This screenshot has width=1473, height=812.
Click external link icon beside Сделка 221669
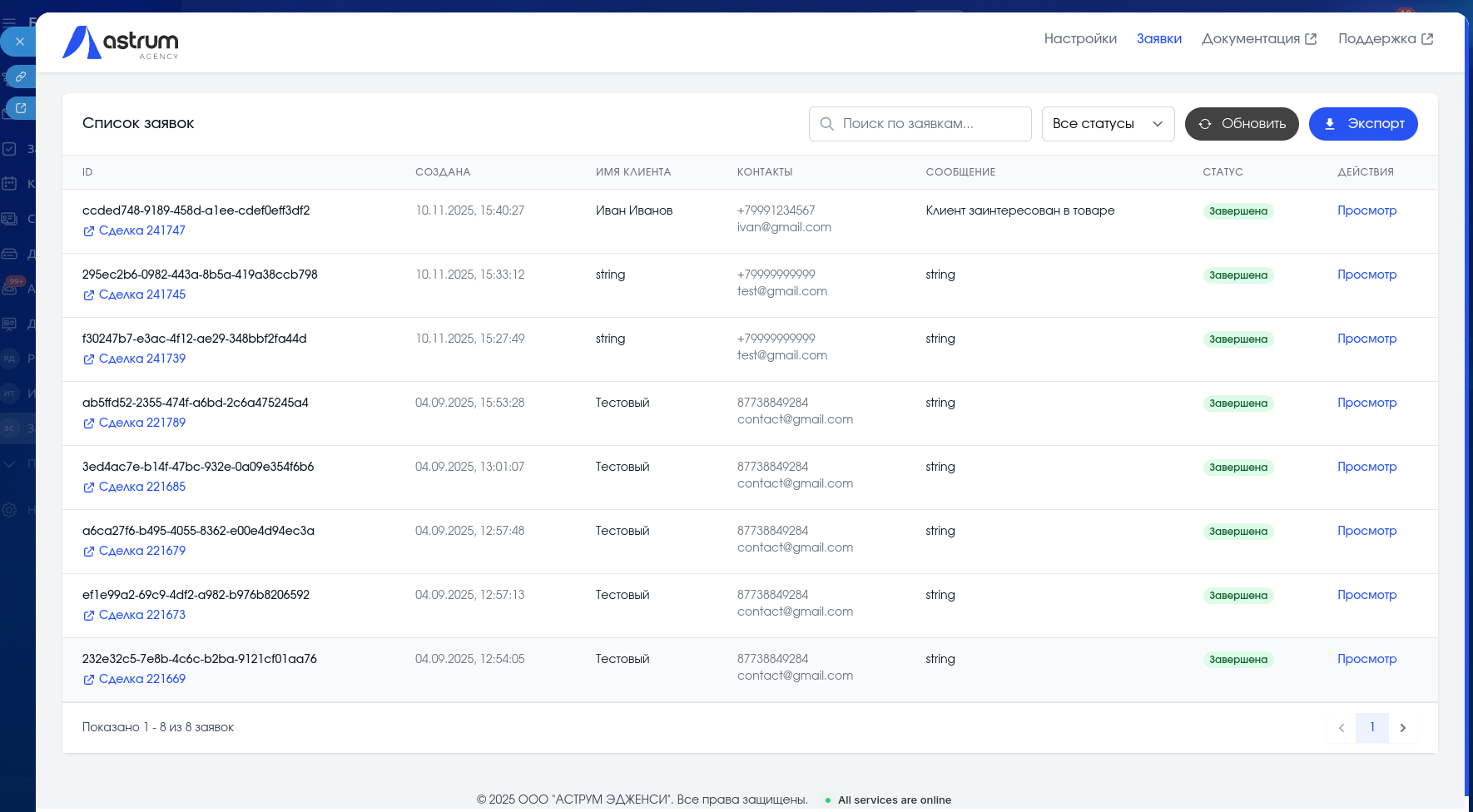(x=88, y=680)
